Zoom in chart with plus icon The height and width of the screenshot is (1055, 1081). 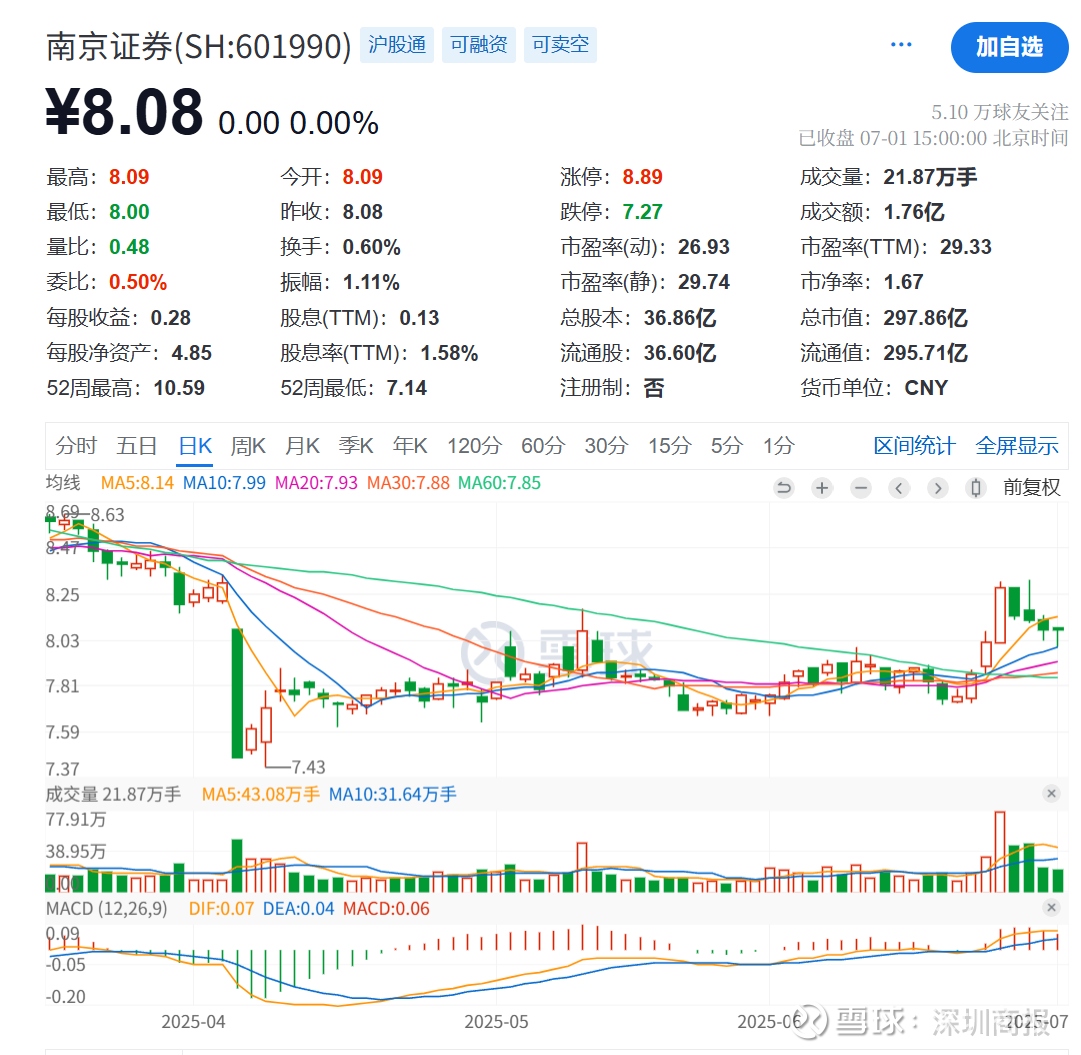[x=822, y=488]
